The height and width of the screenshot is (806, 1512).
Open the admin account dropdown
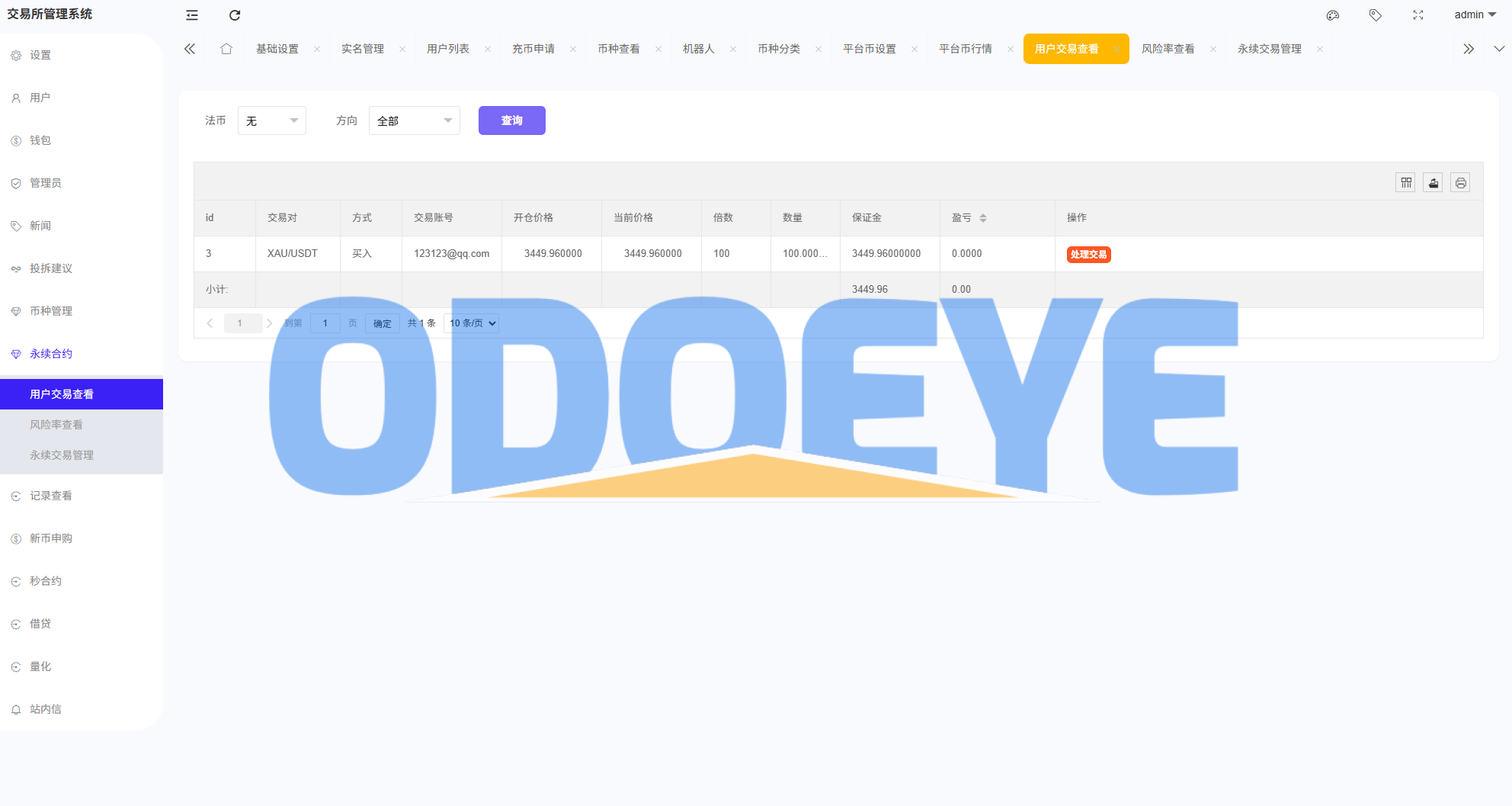[1473, 14]
